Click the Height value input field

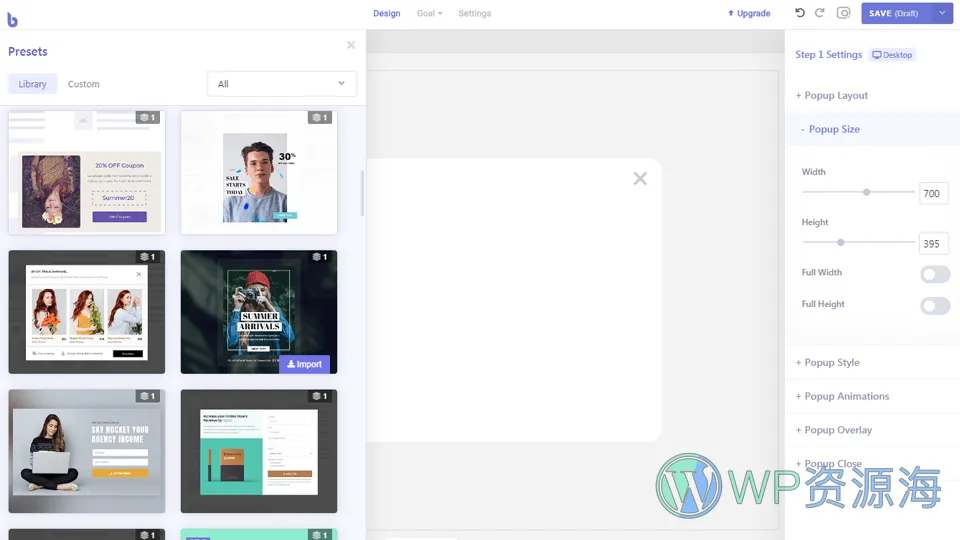(933, 244)
